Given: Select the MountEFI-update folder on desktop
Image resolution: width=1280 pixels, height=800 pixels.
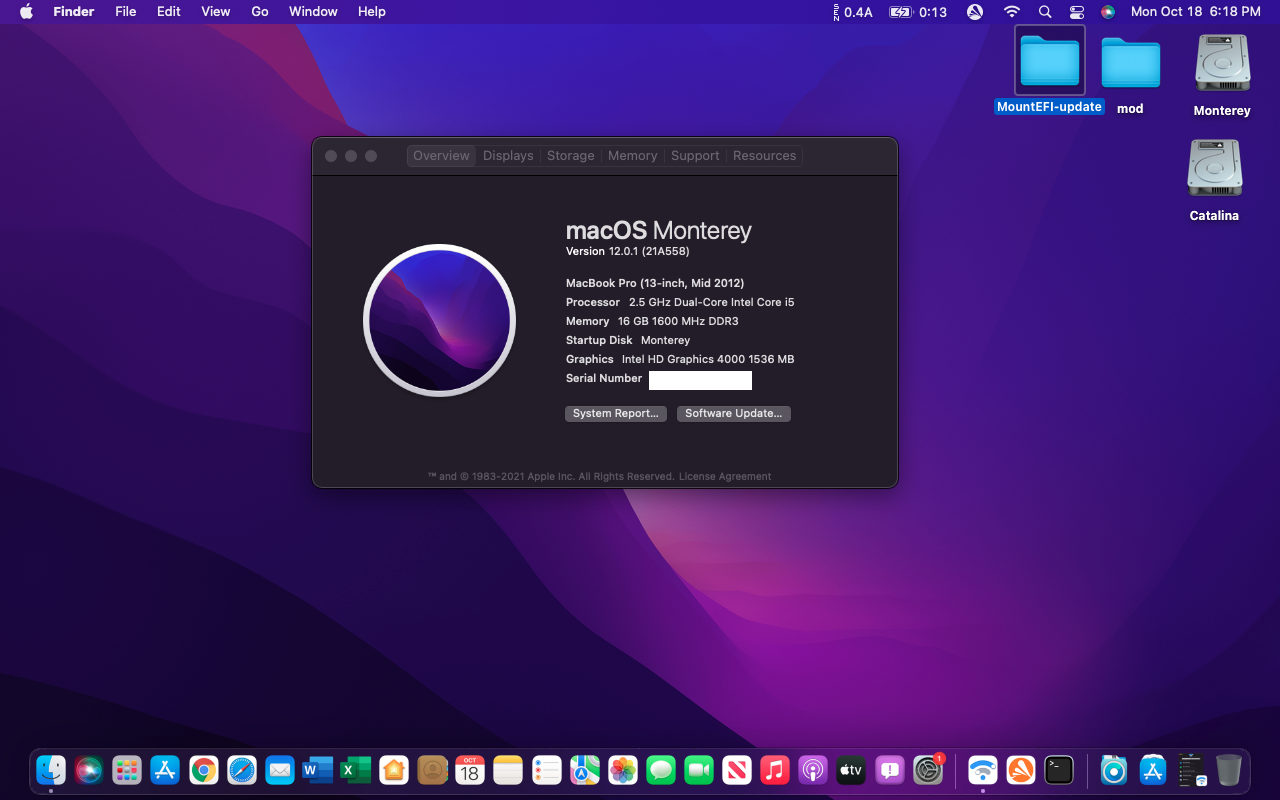Looking at the screenshot, I should point(1049,70).
